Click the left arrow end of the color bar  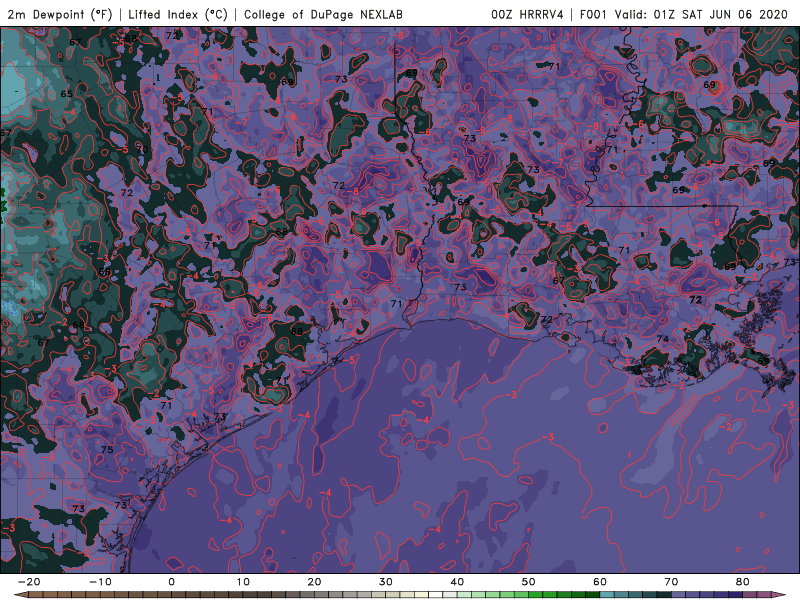coord(19,594)
